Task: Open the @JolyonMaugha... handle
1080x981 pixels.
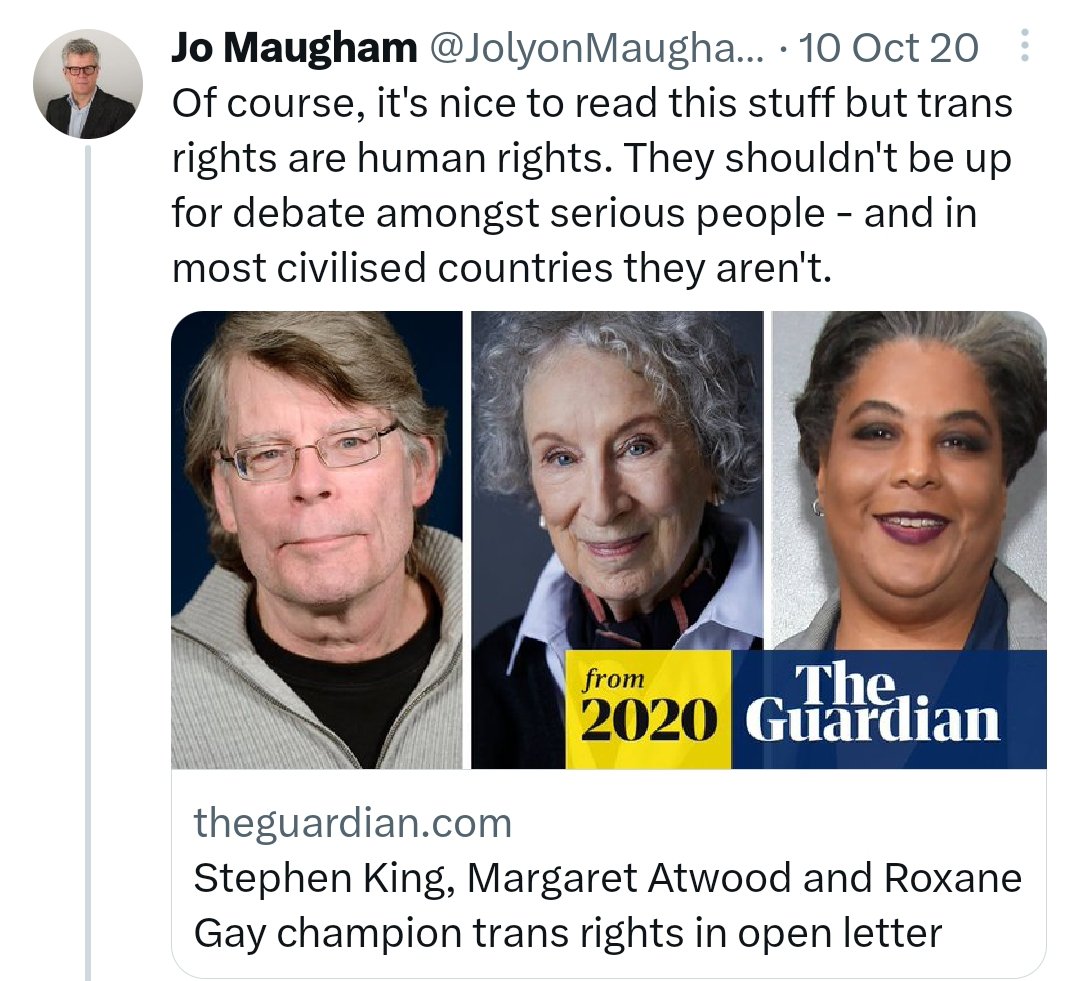Action: 596,48
